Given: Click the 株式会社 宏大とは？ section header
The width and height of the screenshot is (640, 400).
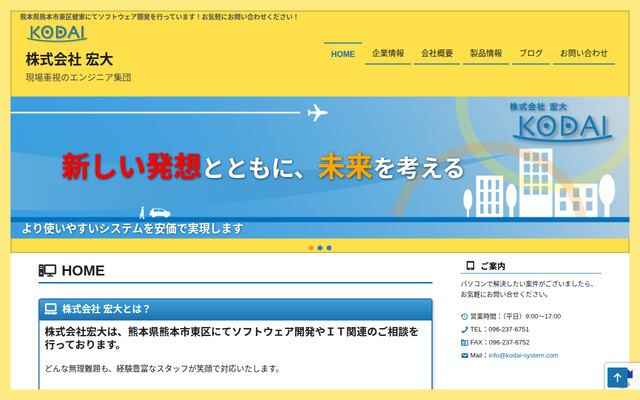Looking at the screenshot, I should coord(236,309).
